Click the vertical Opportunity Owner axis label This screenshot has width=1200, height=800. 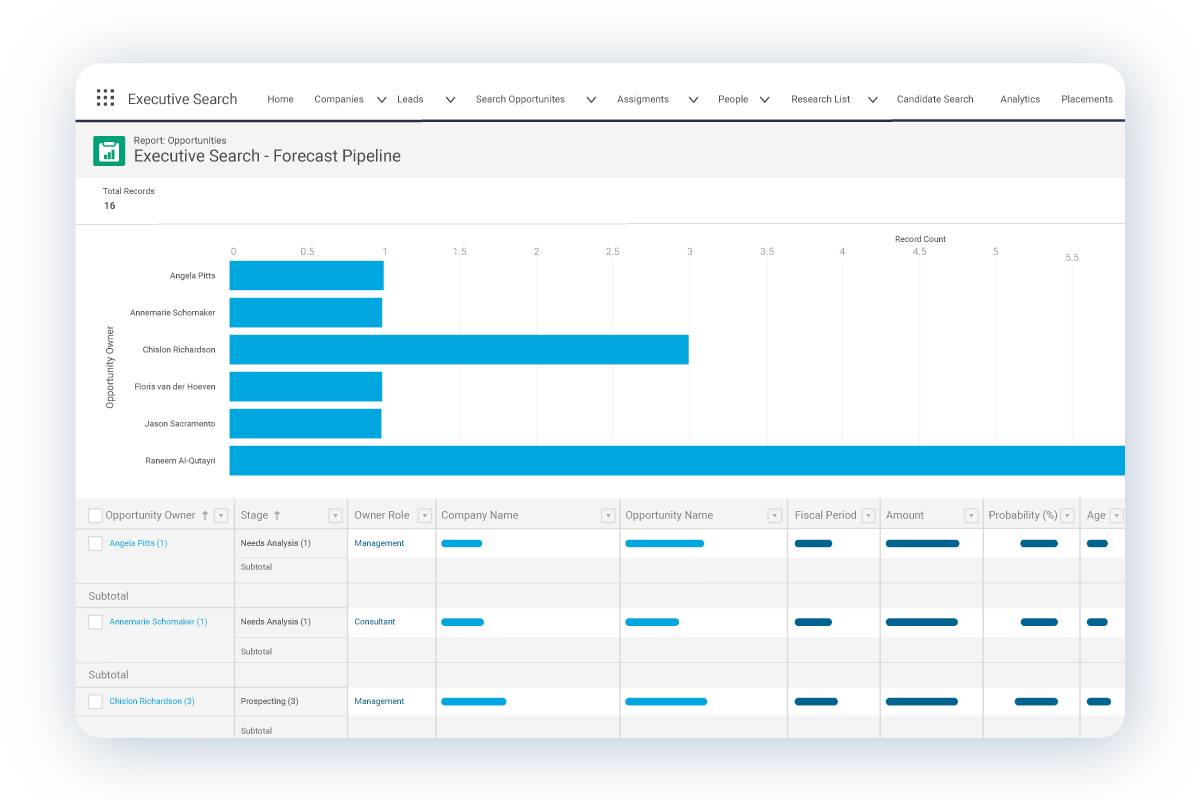click(110, 367)
